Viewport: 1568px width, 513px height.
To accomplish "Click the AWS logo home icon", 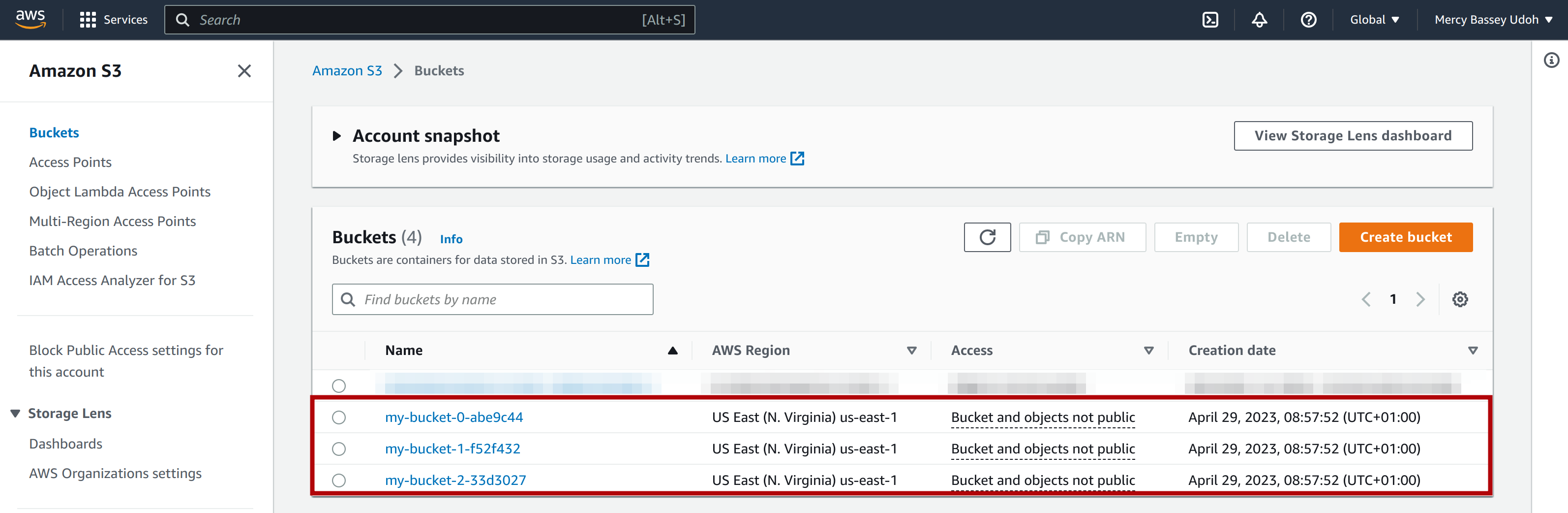I will tap(30, 20).
